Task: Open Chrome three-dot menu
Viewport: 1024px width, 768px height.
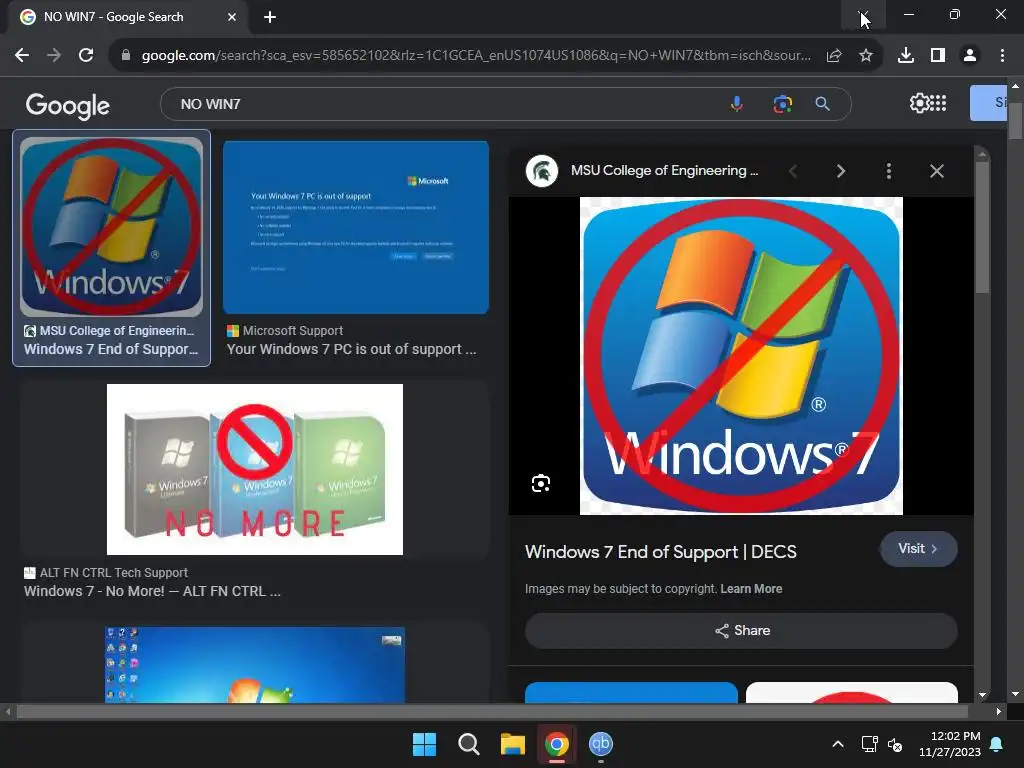Action: (x=1002, y=56)
